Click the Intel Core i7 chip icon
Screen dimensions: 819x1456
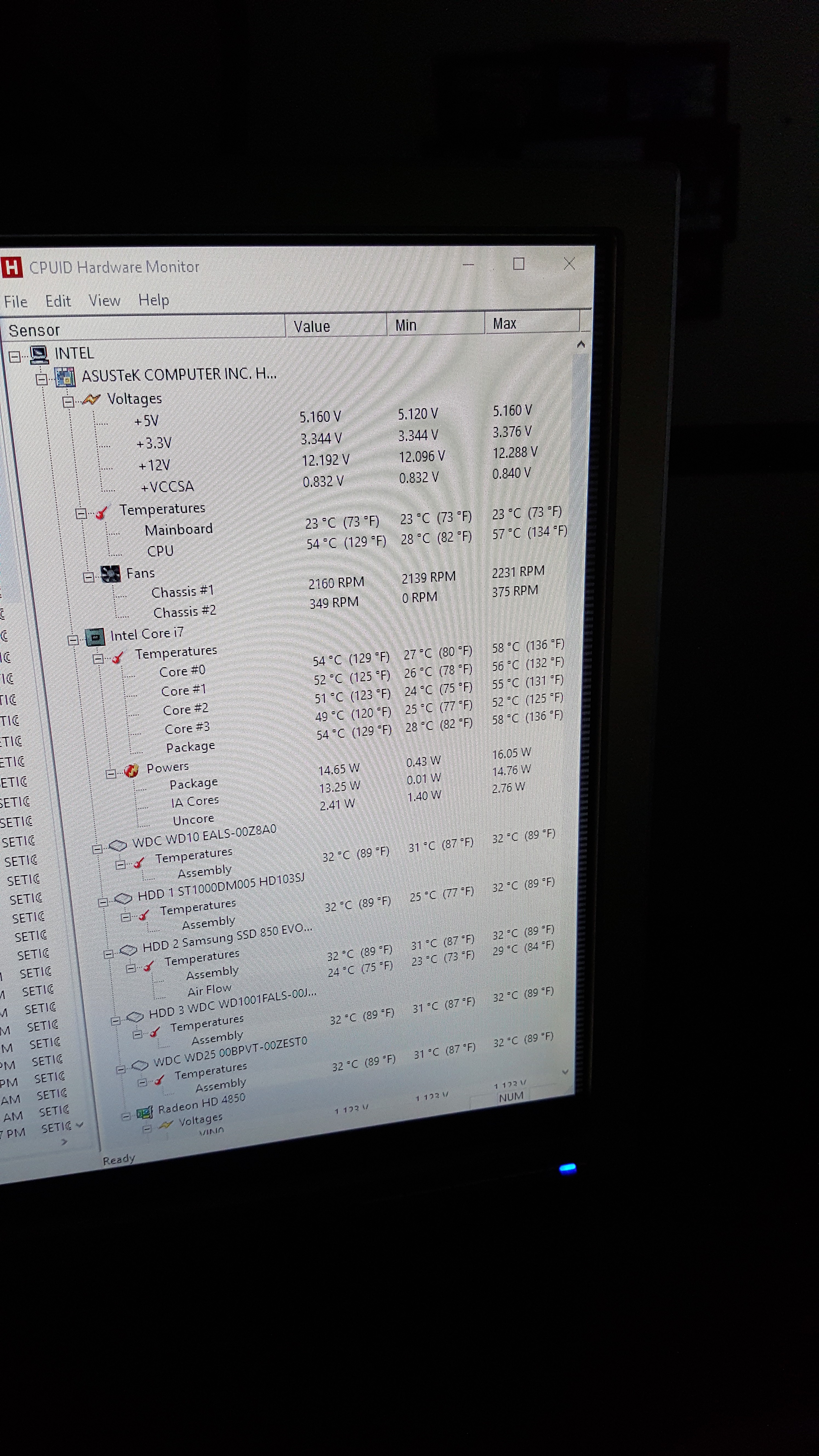95,638
